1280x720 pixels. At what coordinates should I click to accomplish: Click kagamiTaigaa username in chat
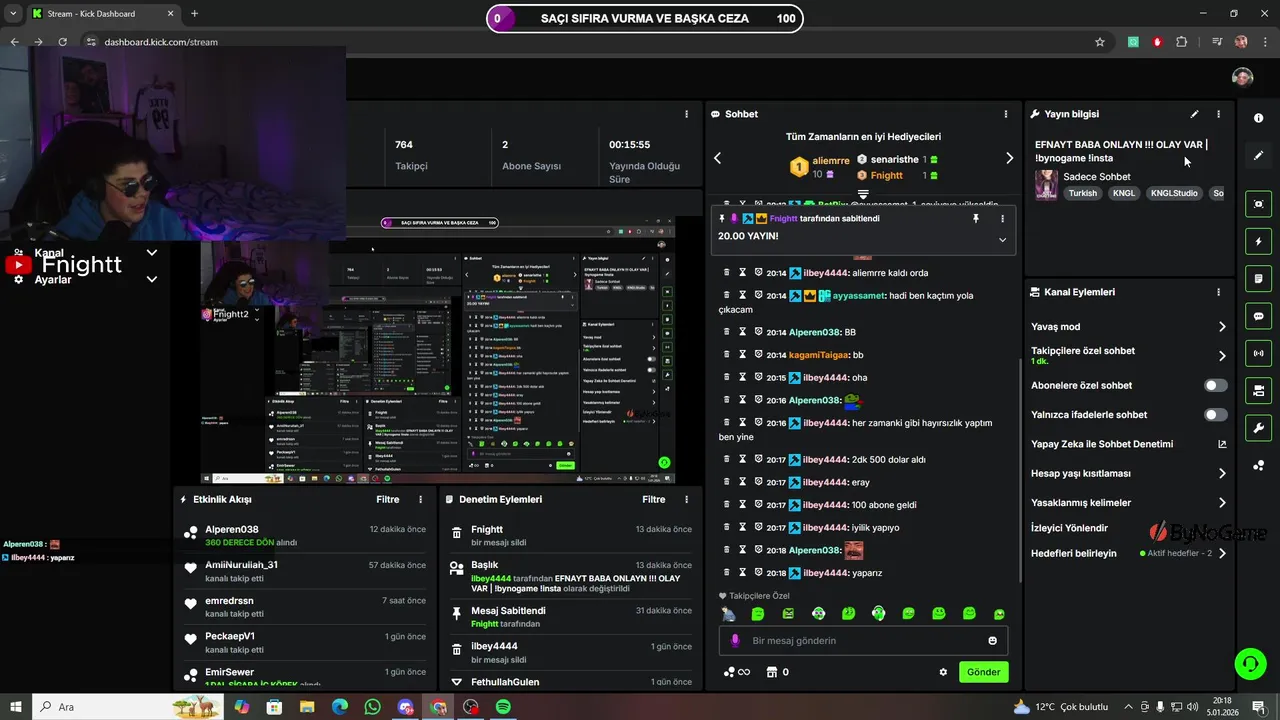click(819, 355)
